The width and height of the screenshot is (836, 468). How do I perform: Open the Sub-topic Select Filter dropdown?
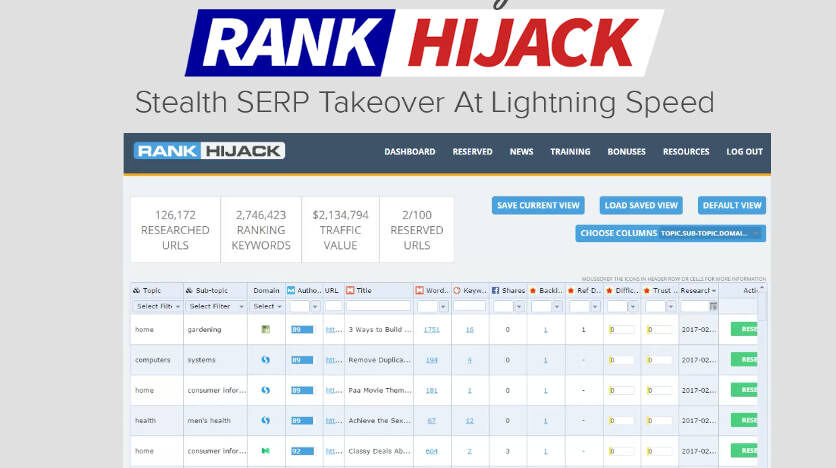pos(215,306)
